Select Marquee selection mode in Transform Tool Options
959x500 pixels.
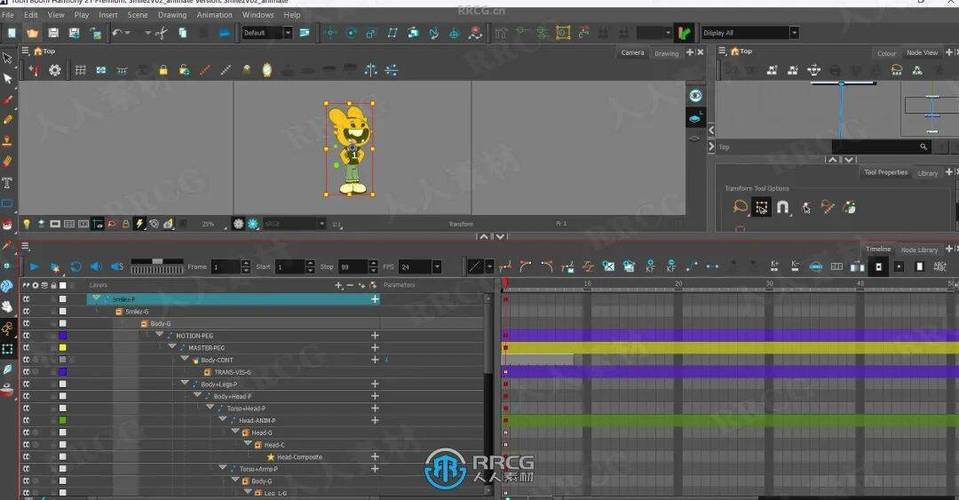(761, 208)
